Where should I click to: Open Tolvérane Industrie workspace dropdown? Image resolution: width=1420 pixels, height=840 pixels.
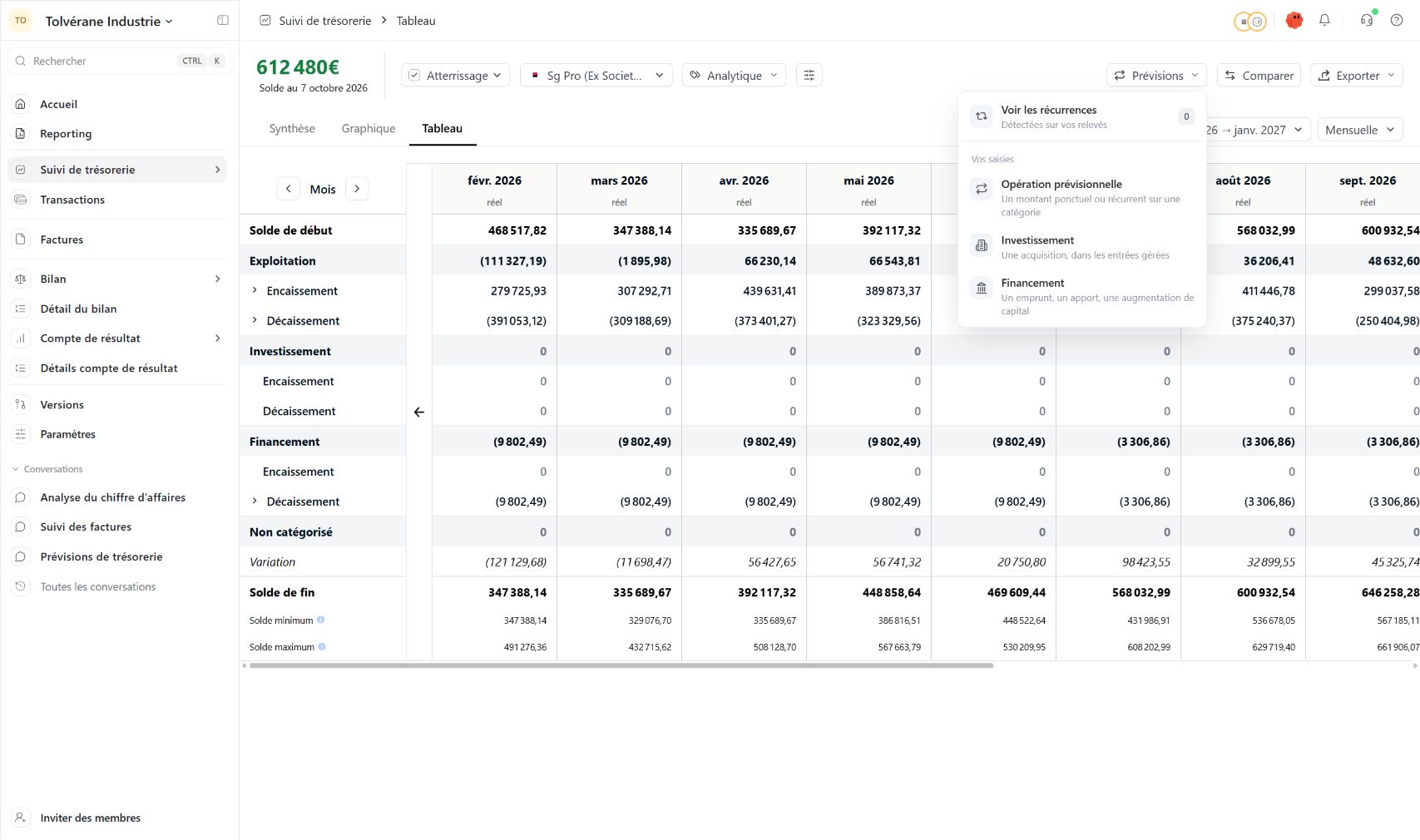pos(109,22)
